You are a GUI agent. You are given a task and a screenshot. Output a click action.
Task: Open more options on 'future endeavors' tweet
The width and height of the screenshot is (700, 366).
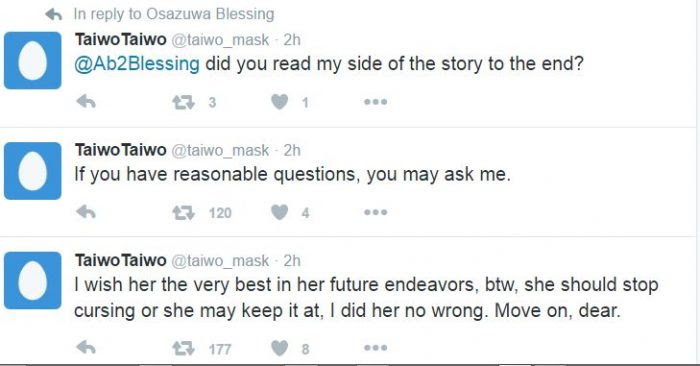pos(375,348)
